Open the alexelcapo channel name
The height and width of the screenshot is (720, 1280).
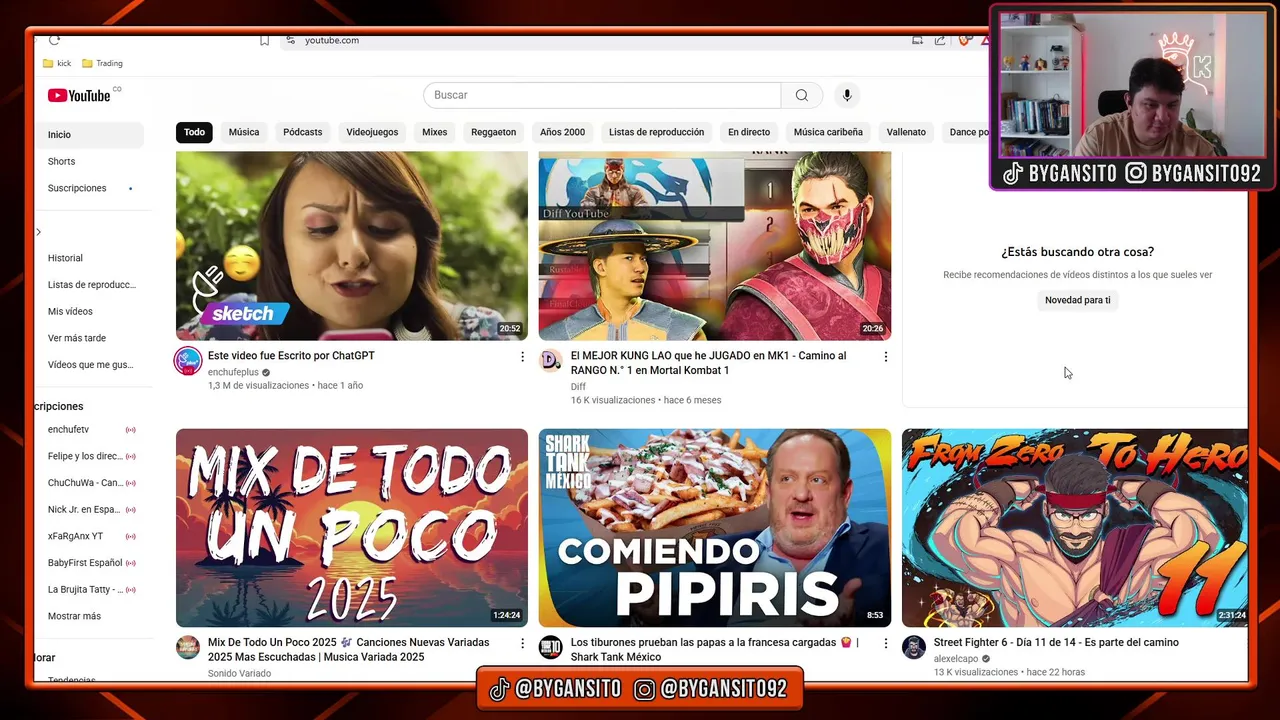point(957,659)
